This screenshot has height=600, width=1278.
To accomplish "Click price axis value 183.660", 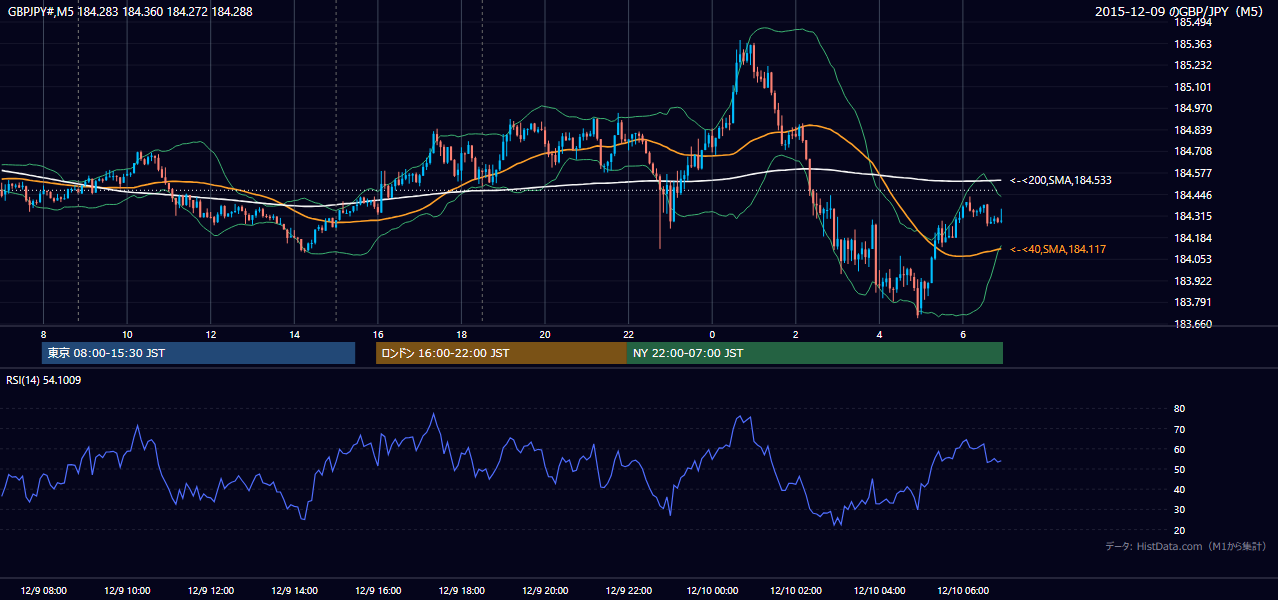I will click(x=1194, y=324).
